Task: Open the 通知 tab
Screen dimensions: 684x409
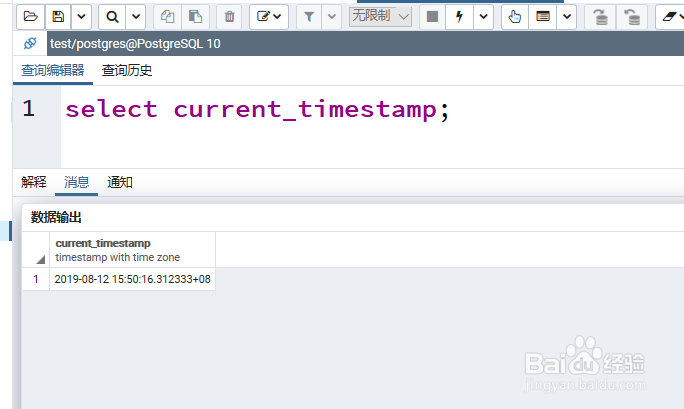Action: tap(120, 182)
